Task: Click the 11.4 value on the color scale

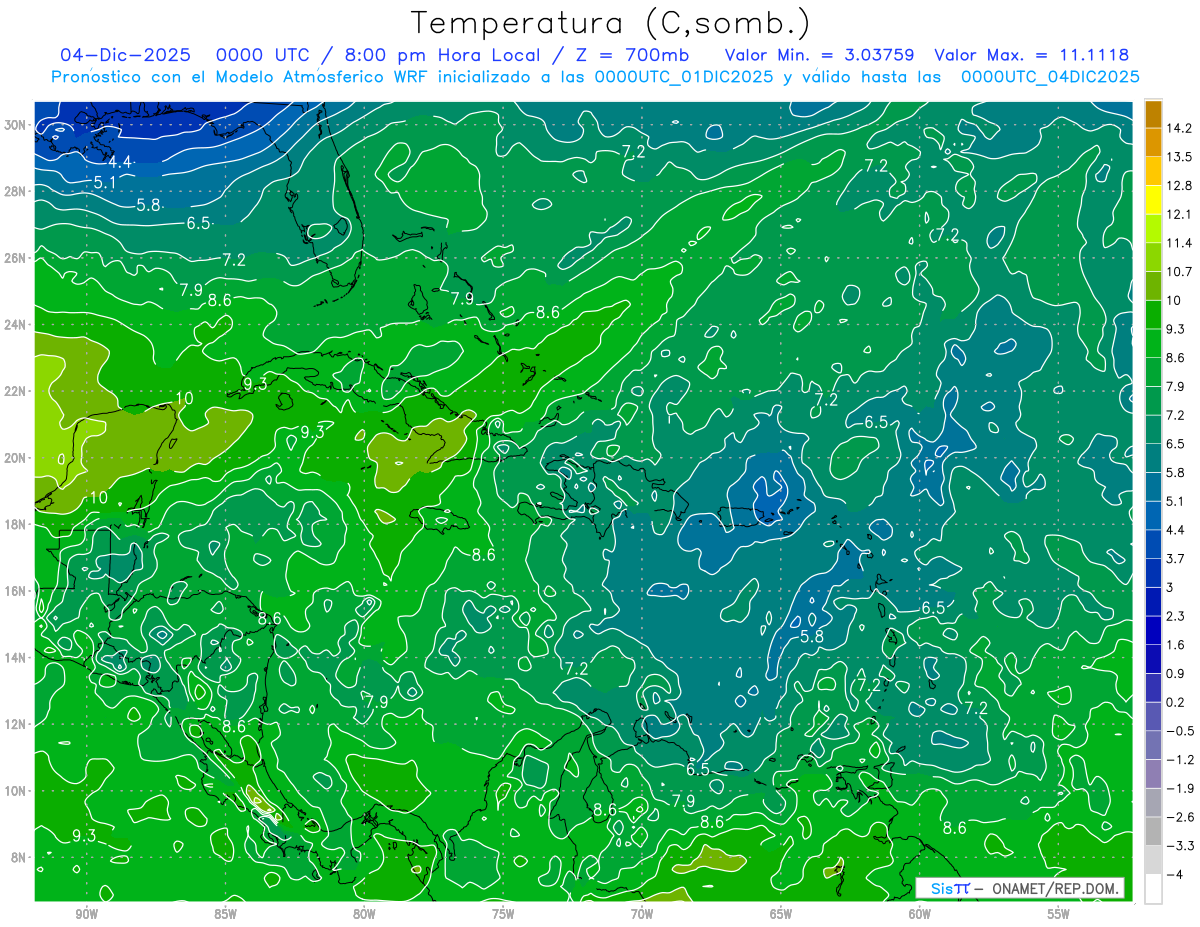Action: tap(1180, 243)
